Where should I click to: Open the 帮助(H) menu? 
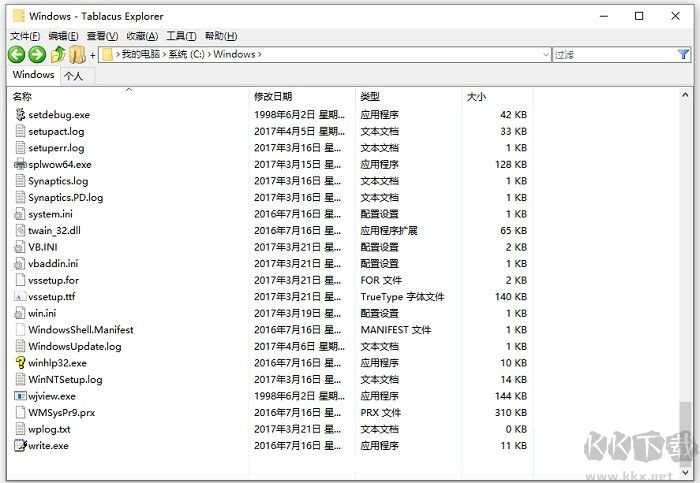pos(221,36)
